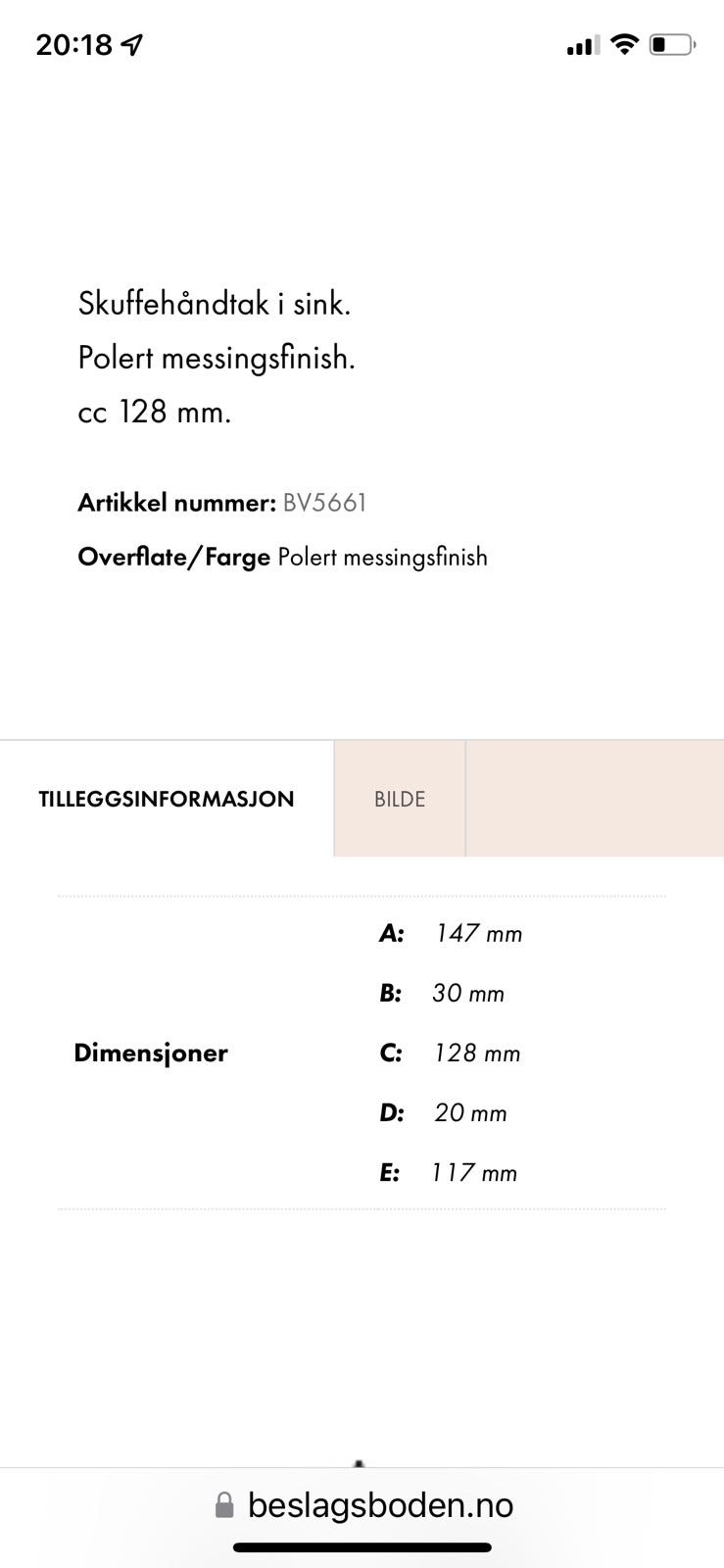The height and width of the screenshot is (1568, 724).
Task: Tap the Overflate/Farge label text
Action: [x=173, y=557]
